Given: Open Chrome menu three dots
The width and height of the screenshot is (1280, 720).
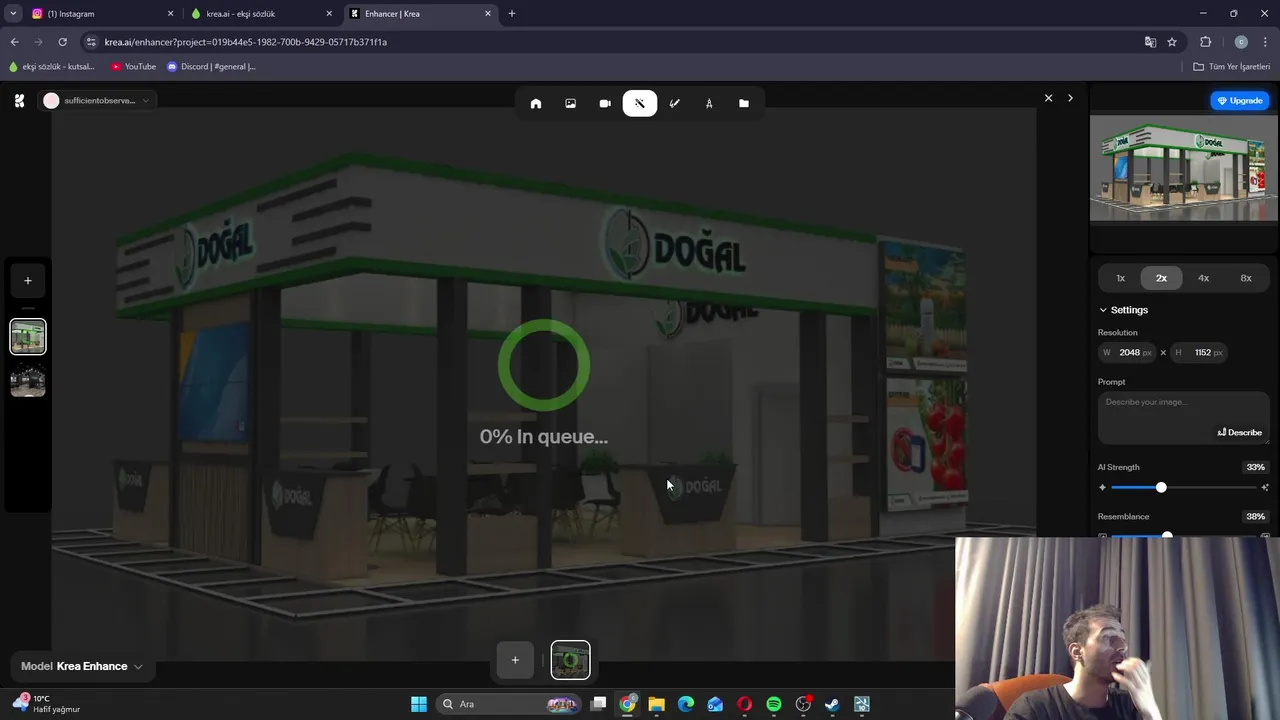Looking at the screenshot, I should pyautogui.click(x=1266, y=42).
